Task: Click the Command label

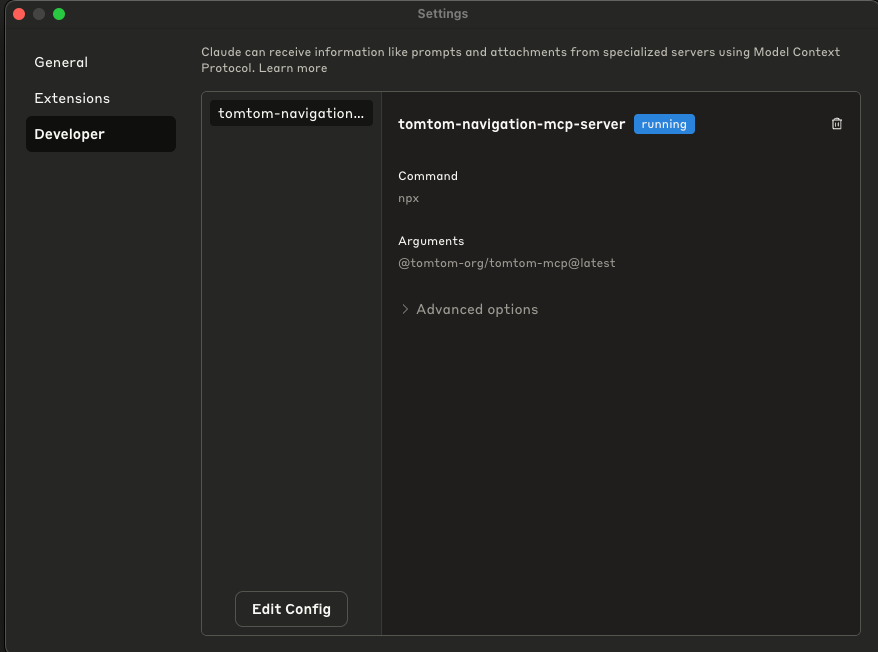Action: [428, 176]
